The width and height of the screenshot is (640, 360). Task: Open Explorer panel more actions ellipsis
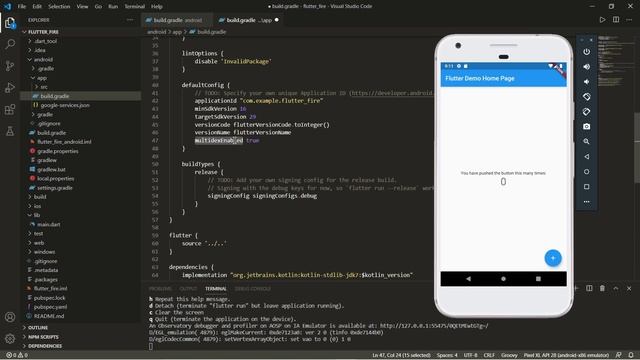[x=130, y=20]
